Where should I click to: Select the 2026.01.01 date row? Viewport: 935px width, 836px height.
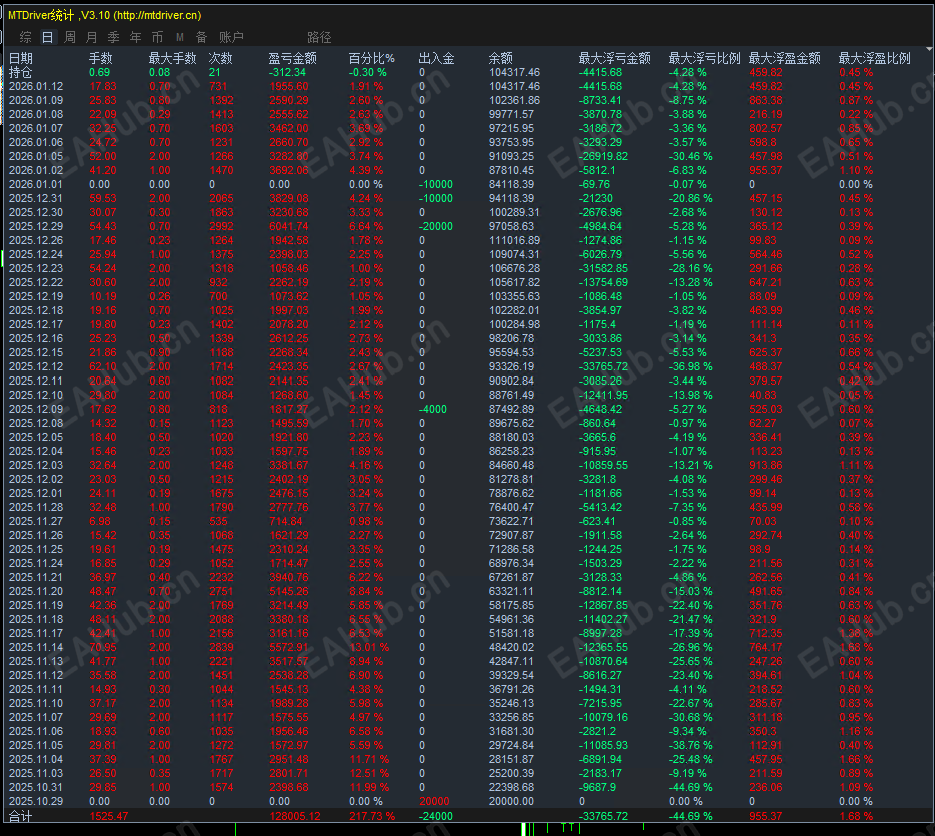[x=36, y=184]
